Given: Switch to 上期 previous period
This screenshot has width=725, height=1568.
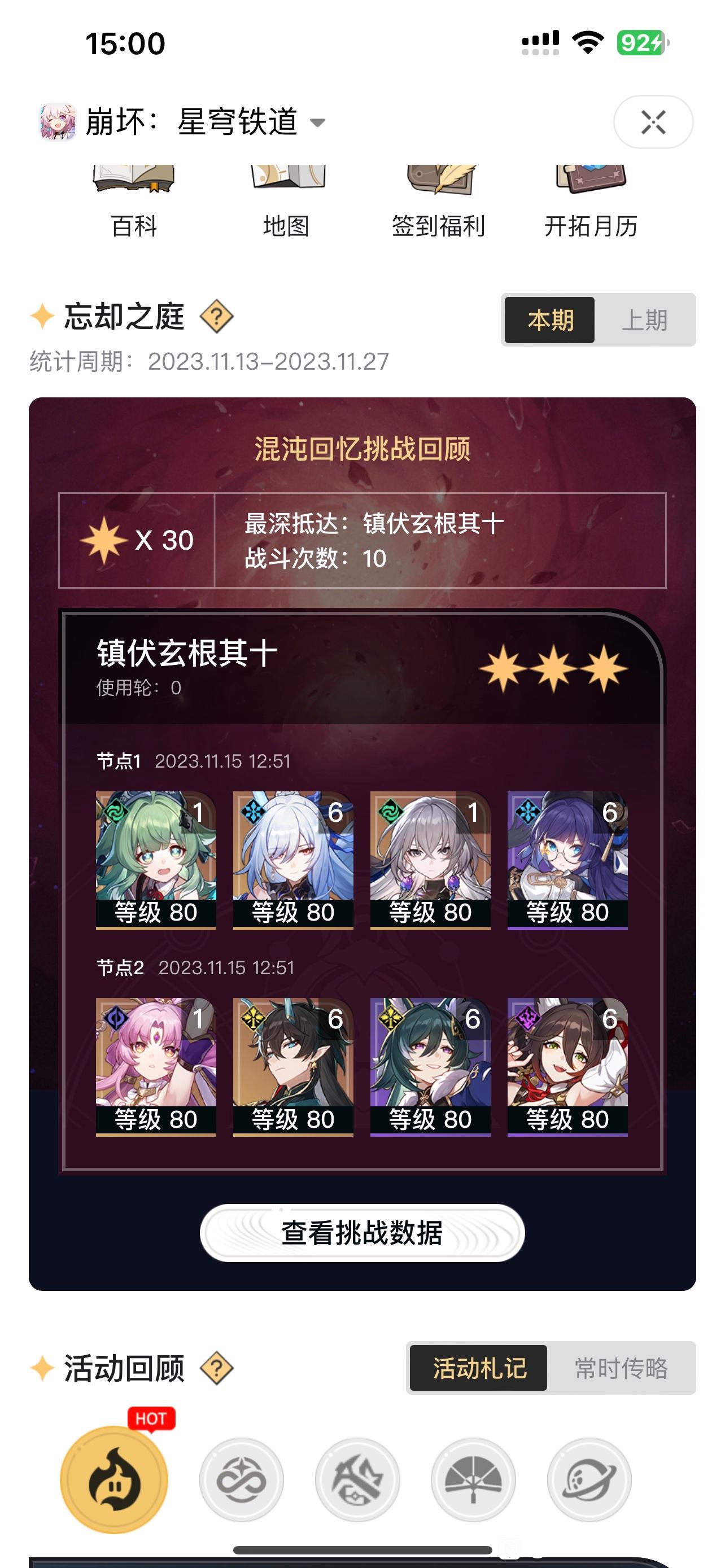Looking at the screenshot, I should (645, 320).
